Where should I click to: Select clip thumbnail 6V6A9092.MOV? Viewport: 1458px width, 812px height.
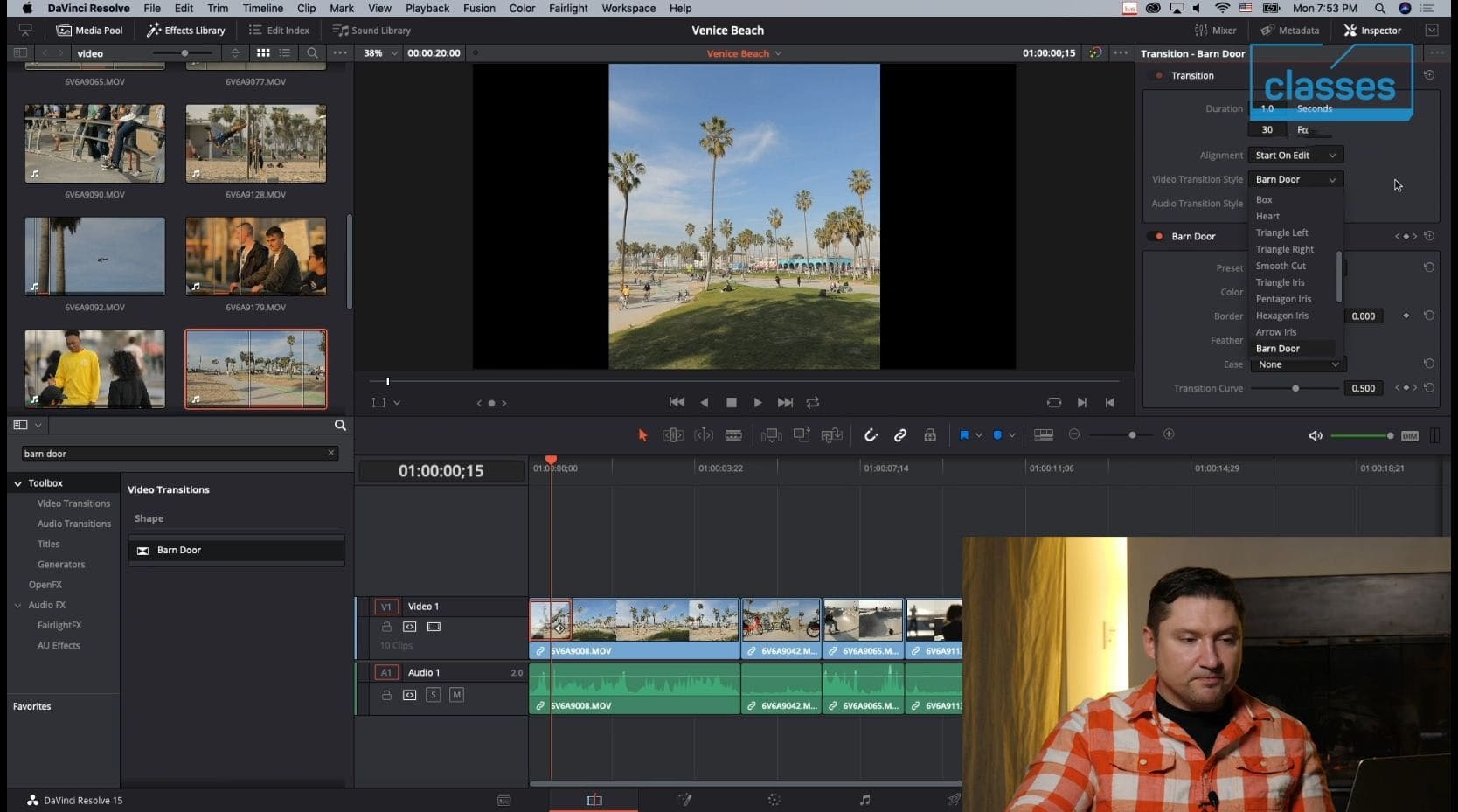(94, 256)
